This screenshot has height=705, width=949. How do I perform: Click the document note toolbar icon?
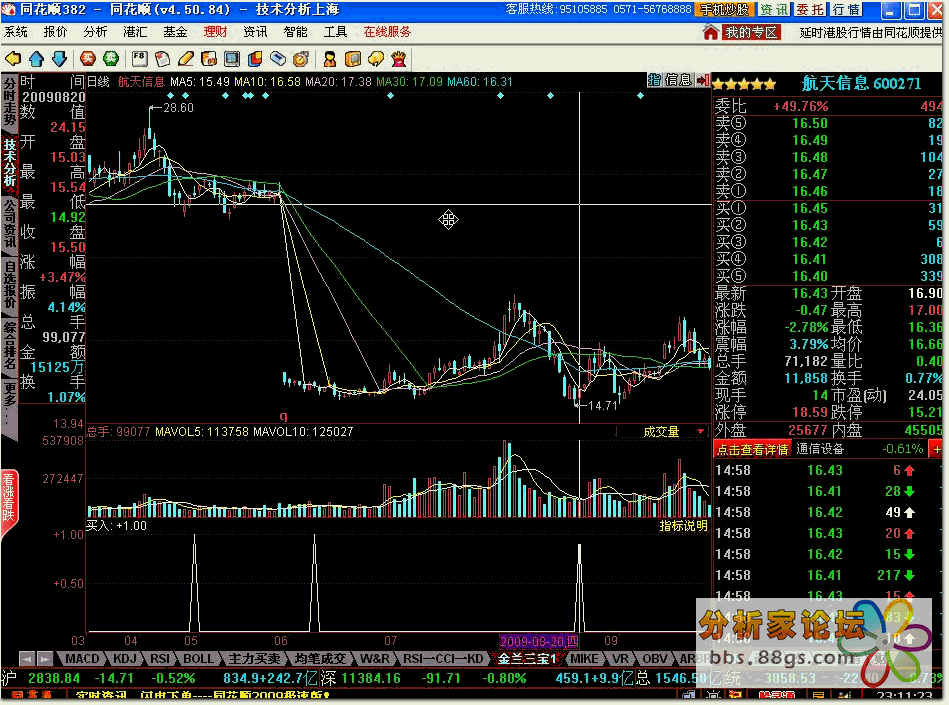pos(162,59)
